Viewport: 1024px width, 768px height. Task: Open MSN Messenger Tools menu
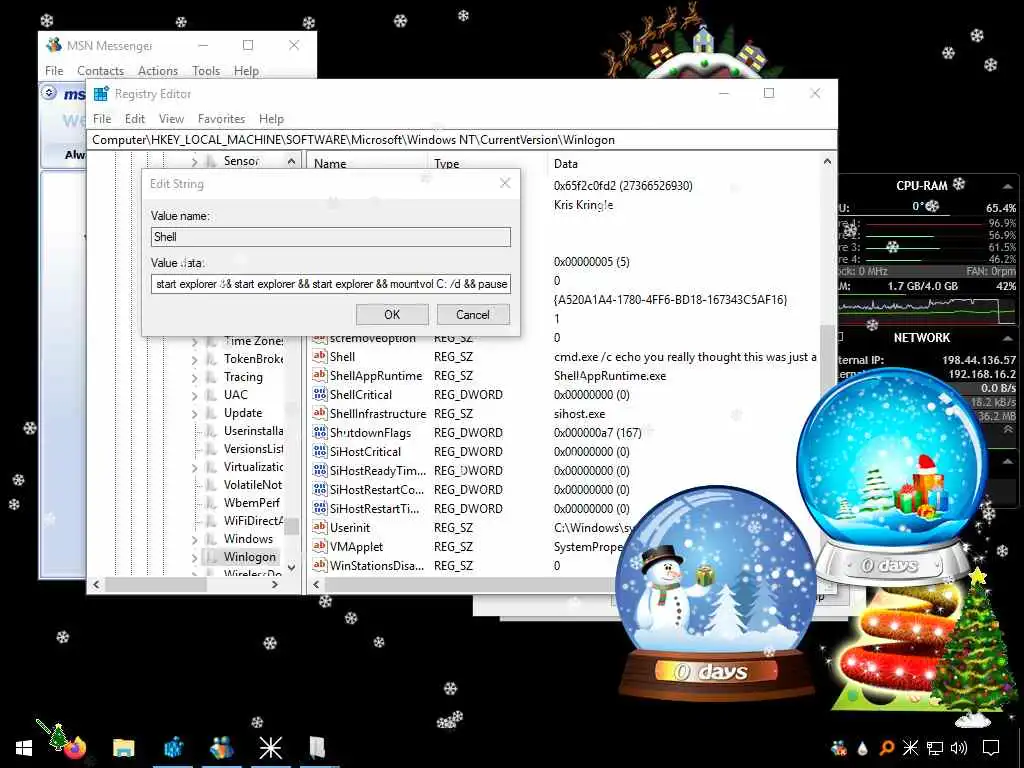pyautogui.click(x=206, y=71)
